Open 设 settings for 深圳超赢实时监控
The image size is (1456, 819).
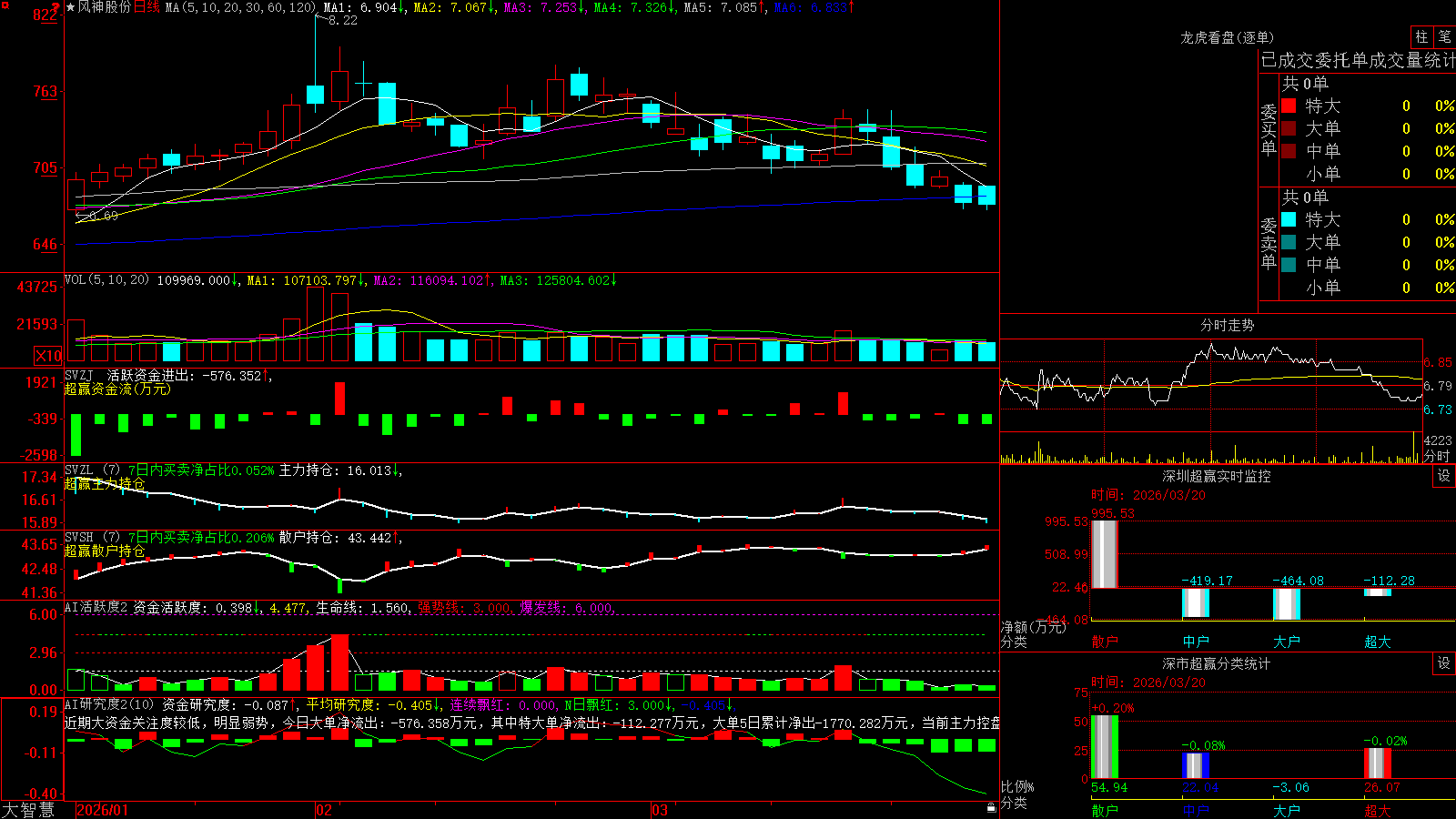tap(1444, 476)
